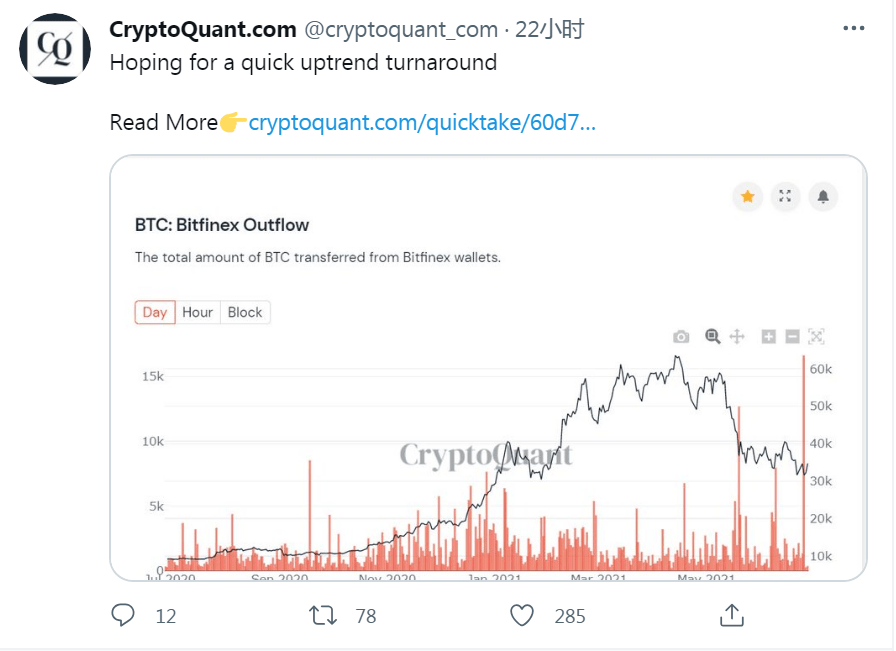896x651 pixels.
Task: Click the CryptoQuant.com account name
Action: [x=203, y=29]
